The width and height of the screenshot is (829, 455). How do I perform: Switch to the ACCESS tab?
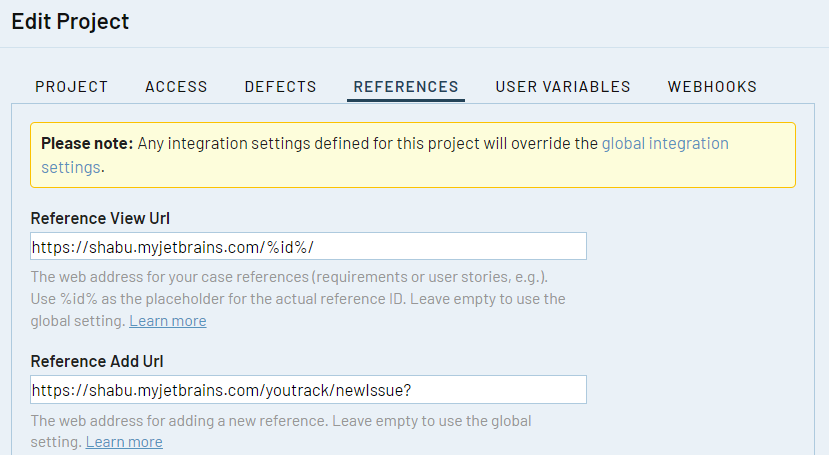pyautogui.click(x=176, y=87)
